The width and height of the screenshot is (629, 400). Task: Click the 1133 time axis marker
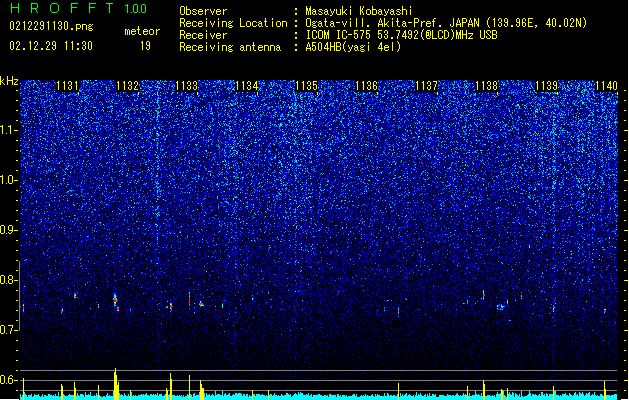[187, 86]
